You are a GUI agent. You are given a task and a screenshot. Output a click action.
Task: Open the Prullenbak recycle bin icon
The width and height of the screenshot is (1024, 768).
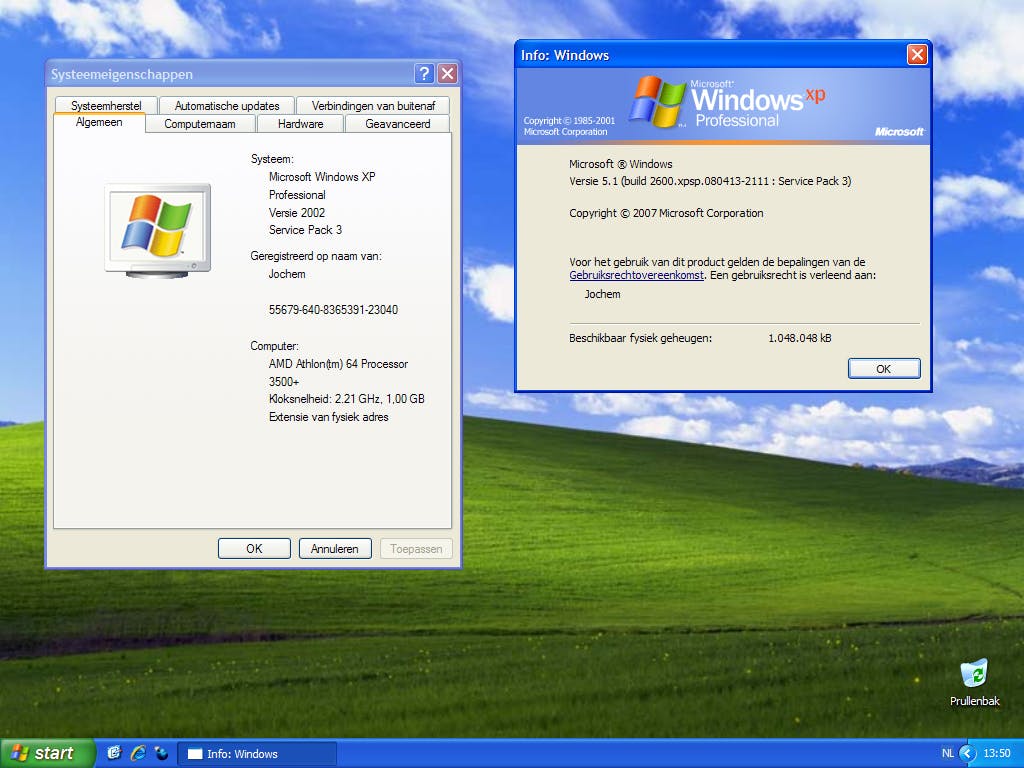click(974, 682)
